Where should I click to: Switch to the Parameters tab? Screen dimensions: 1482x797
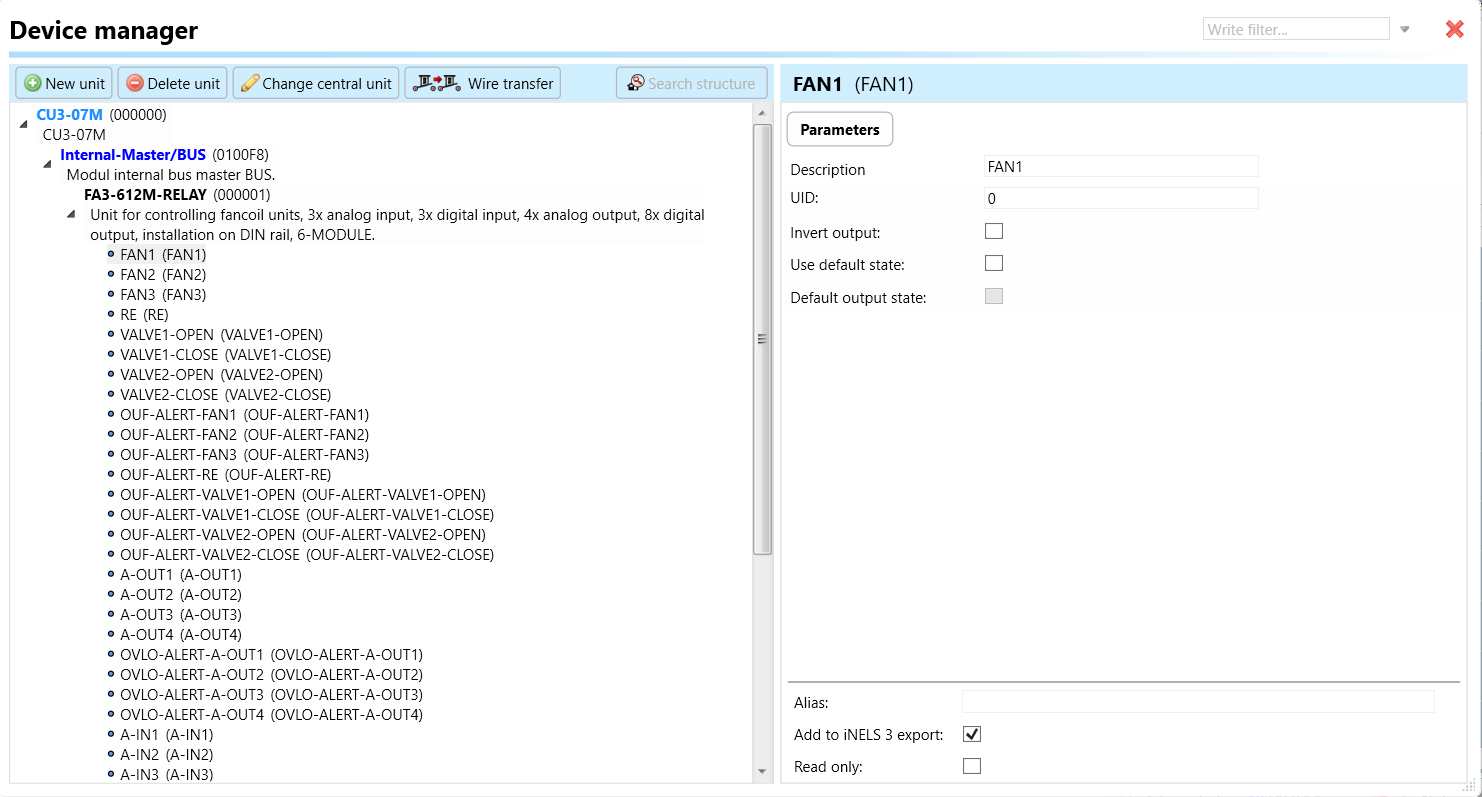coord(839,129)
